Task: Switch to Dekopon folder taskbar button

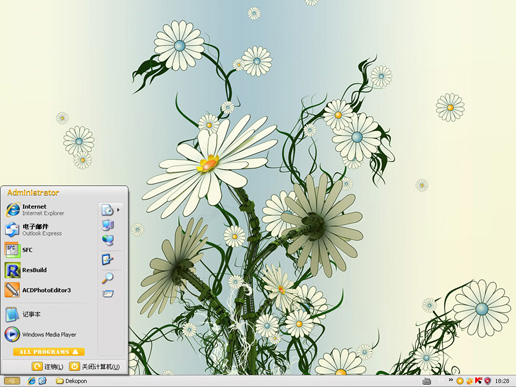Action: tap(72, 381)
